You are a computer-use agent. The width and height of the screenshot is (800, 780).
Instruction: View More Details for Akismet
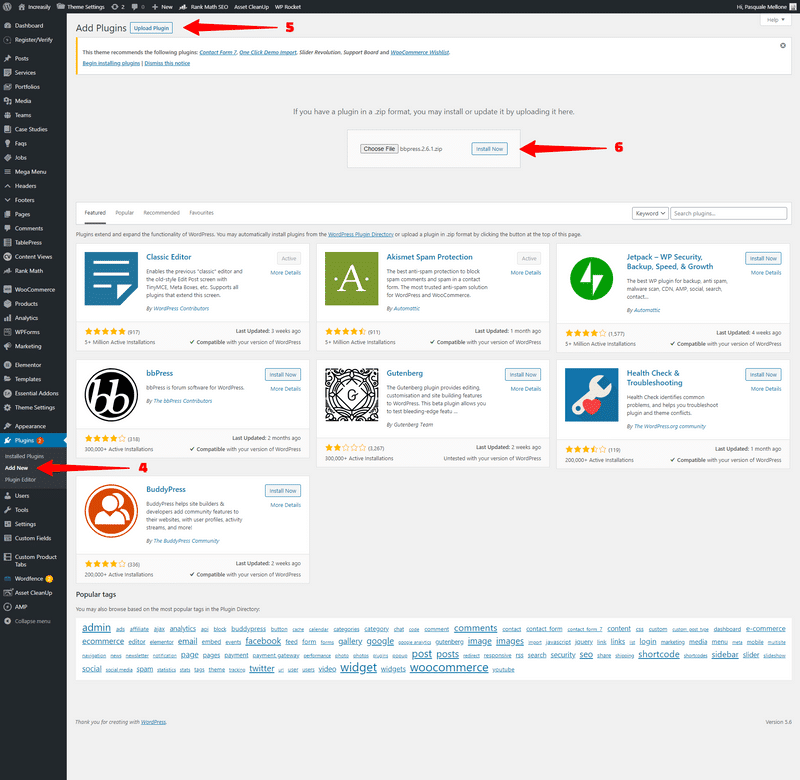[x=526, y=273]
